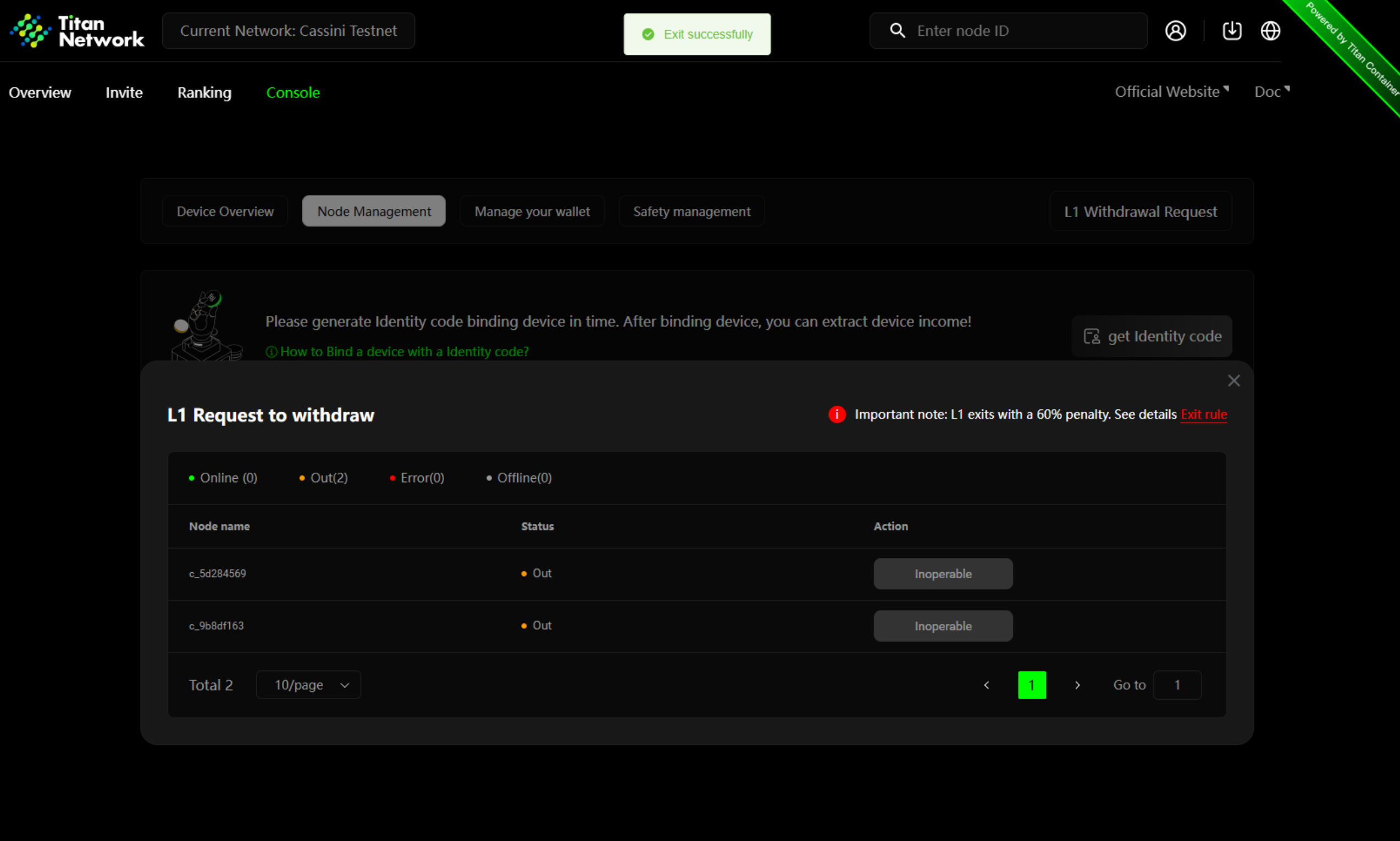
Task: Click the Titan Network logo
Action: (x=77, y=31)
